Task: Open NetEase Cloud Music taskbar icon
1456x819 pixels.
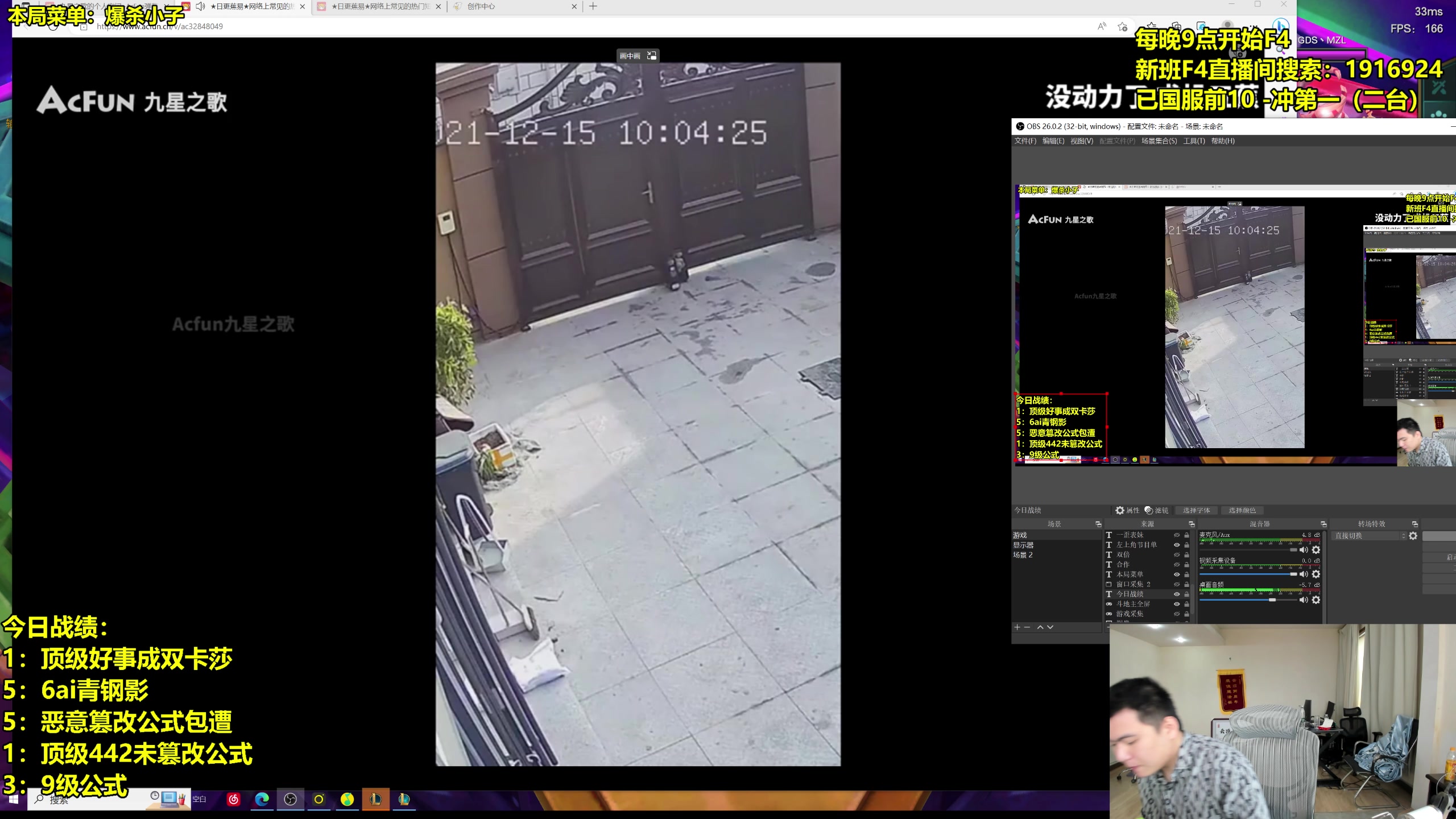Action: click(x=233, y=800)
